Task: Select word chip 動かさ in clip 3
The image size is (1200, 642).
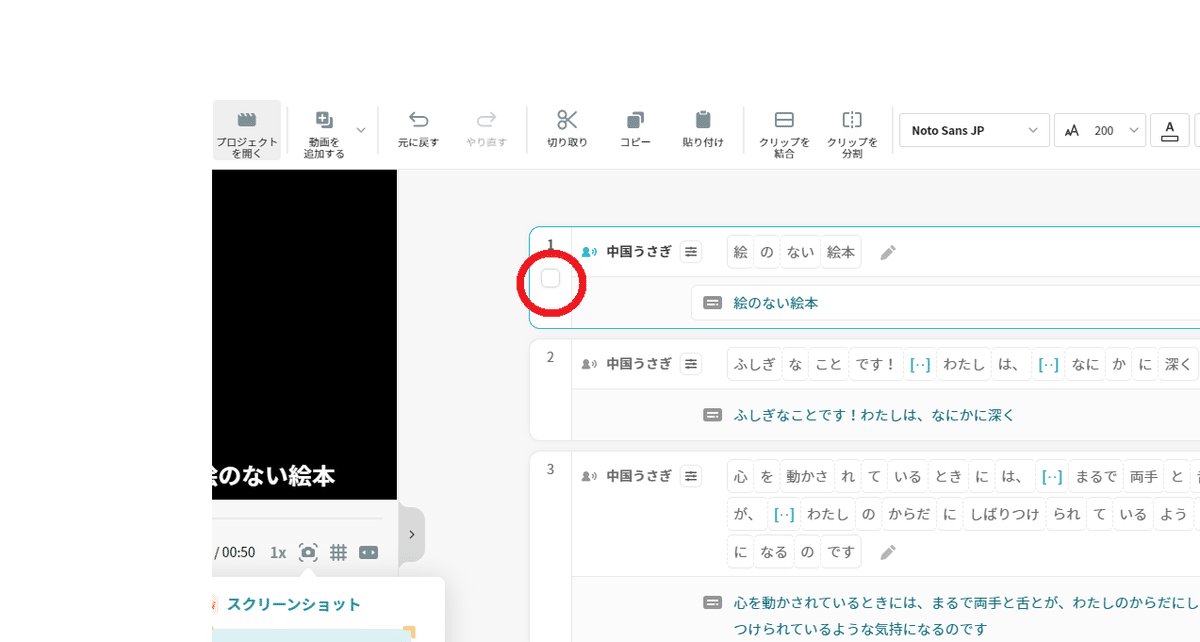Action: click(x=806, y=476)
